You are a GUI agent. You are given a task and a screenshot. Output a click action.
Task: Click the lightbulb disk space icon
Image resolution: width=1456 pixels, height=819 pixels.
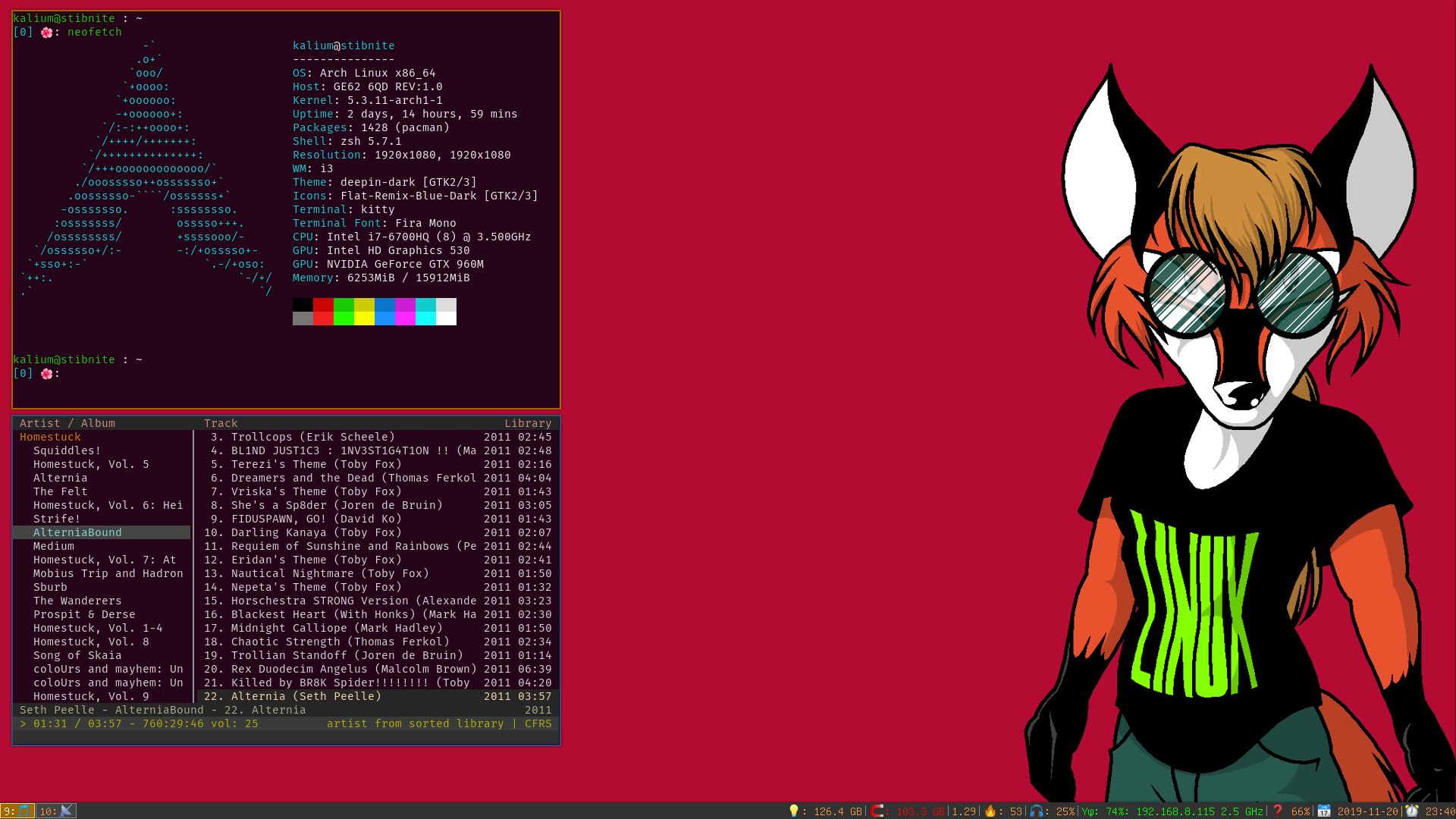click(793, 811)
